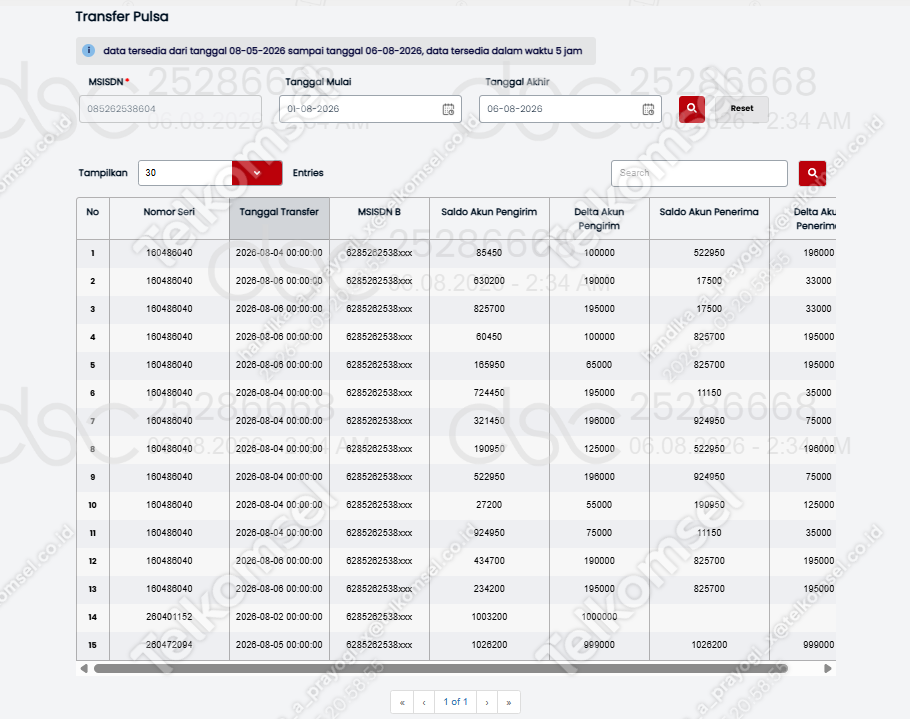
Task: Click the info icon in the data notice
Action: 88,50
